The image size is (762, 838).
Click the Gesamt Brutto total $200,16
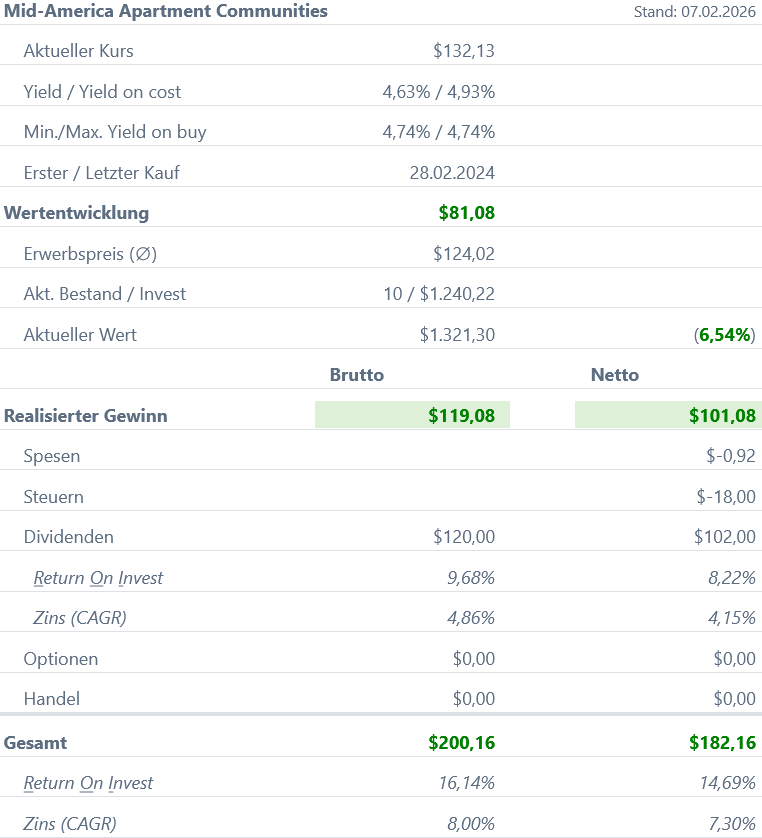461,743
